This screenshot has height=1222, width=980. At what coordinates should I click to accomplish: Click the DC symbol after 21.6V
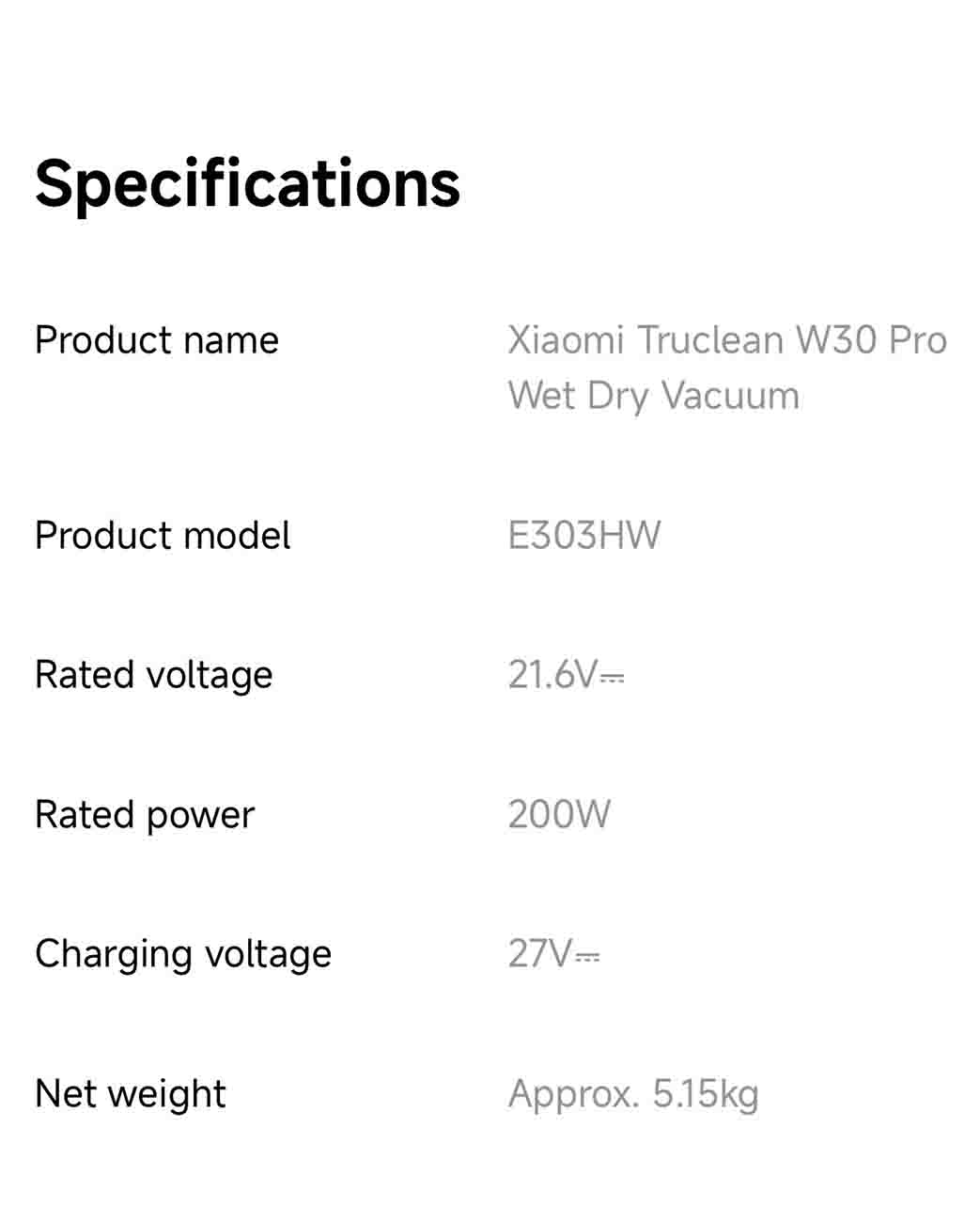point(612,679)
